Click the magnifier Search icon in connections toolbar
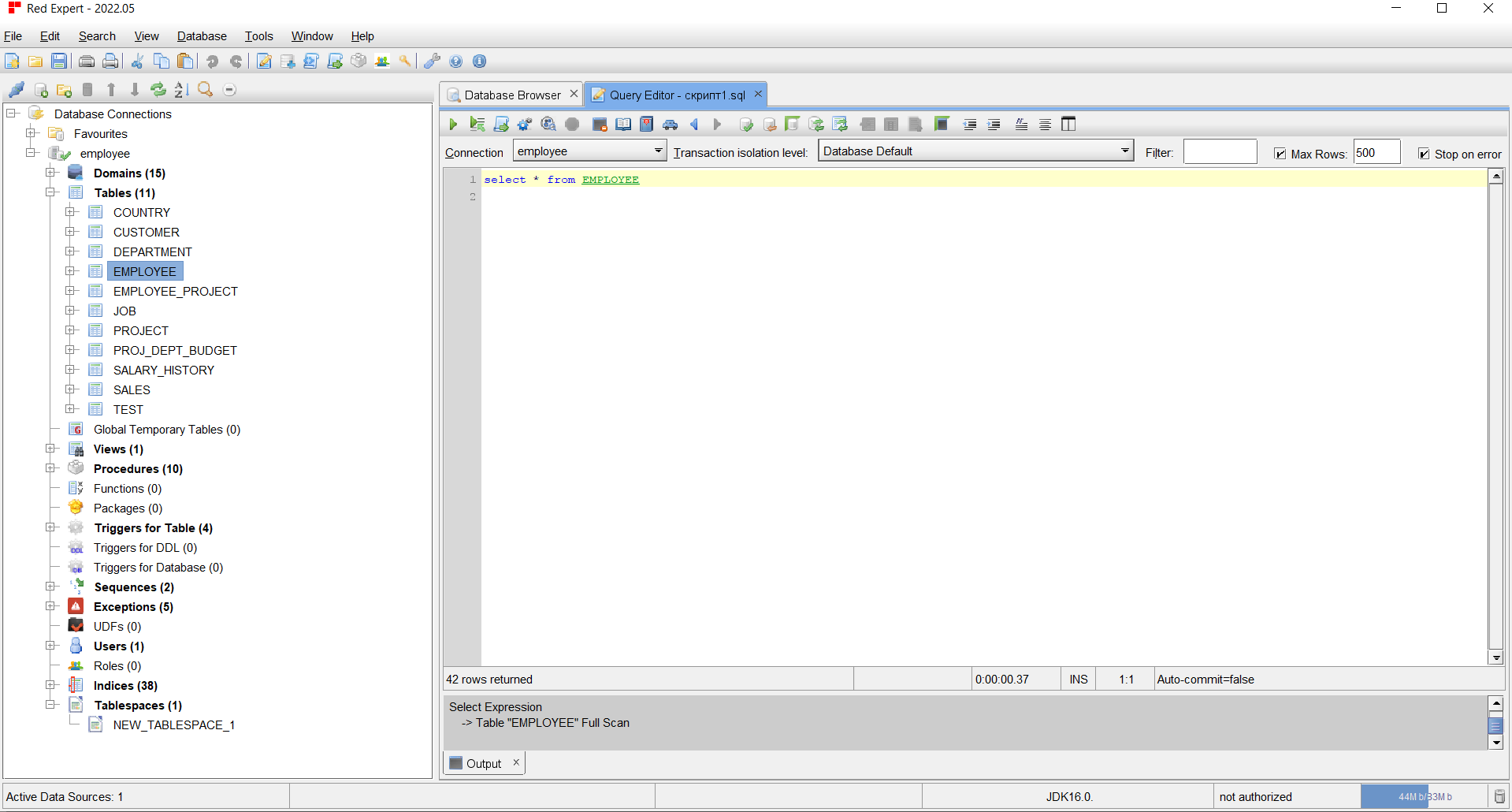This screenshot has width=1512, height=812. (206, 90)
